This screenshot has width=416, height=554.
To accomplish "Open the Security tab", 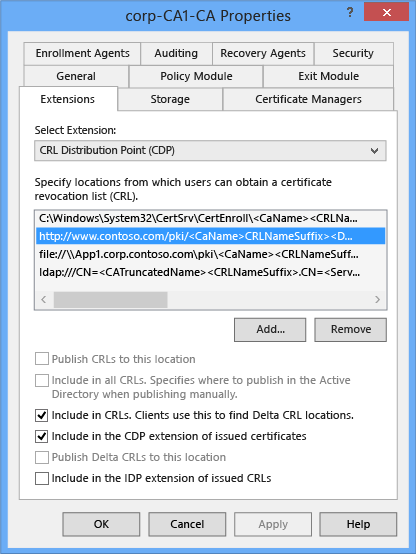I will pos(353,53).
